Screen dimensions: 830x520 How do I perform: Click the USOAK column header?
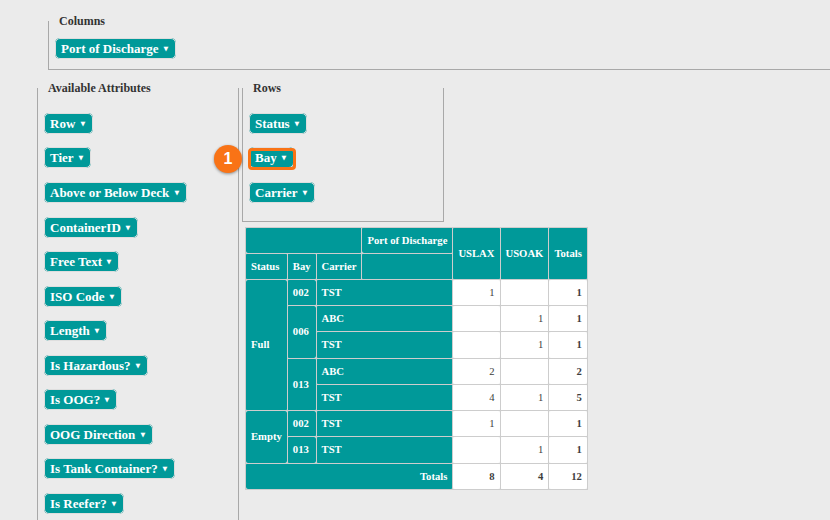pos(525,254)
